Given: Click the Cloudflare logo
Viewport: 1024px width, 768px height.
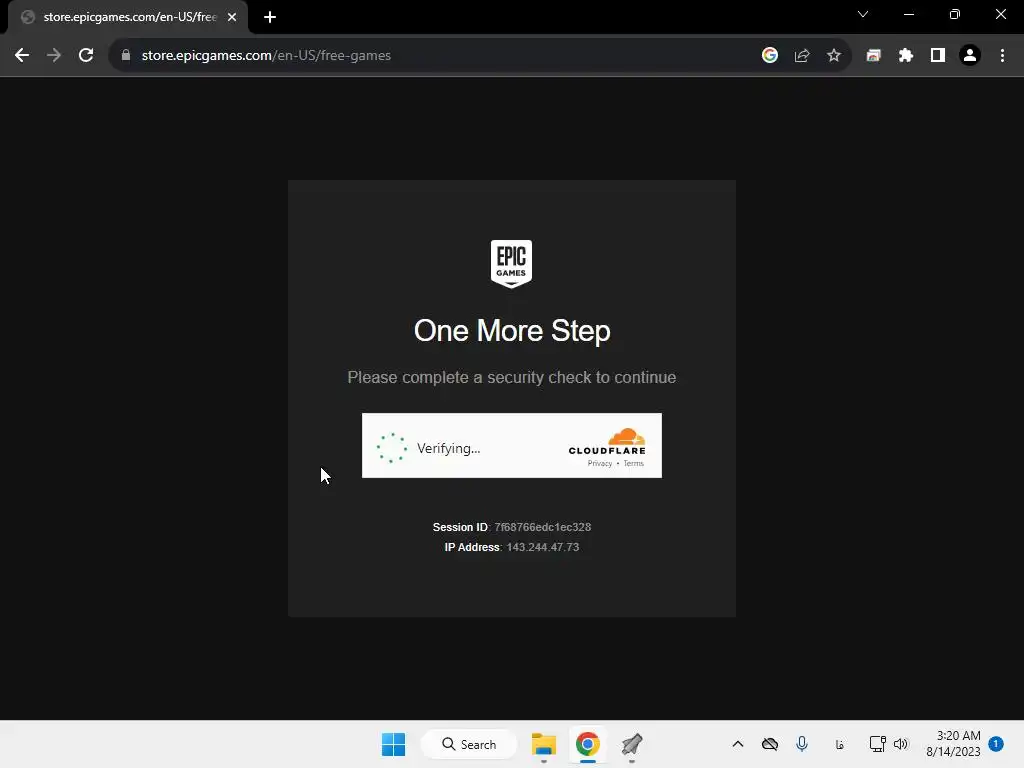Looking at the screenshot, I should tap(607, 441).
